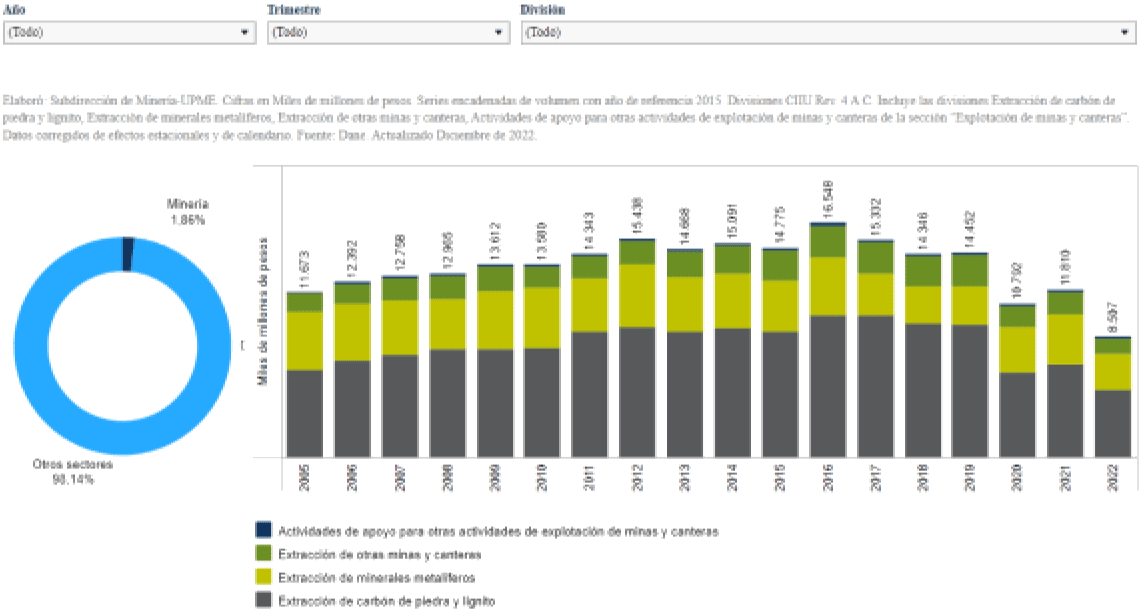Select the Extracción de minerales metalíferos legend label

tap(376, 577)
